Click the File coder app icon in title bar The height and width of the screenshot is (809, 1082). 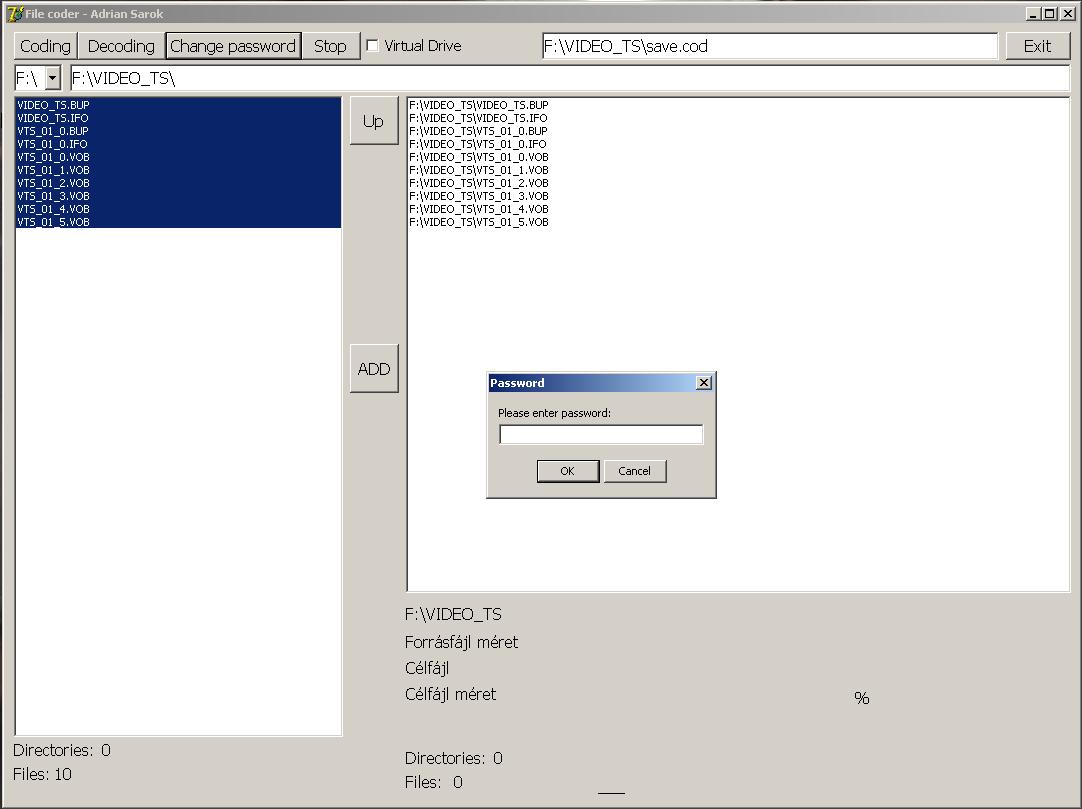click(x=14, y=13)
